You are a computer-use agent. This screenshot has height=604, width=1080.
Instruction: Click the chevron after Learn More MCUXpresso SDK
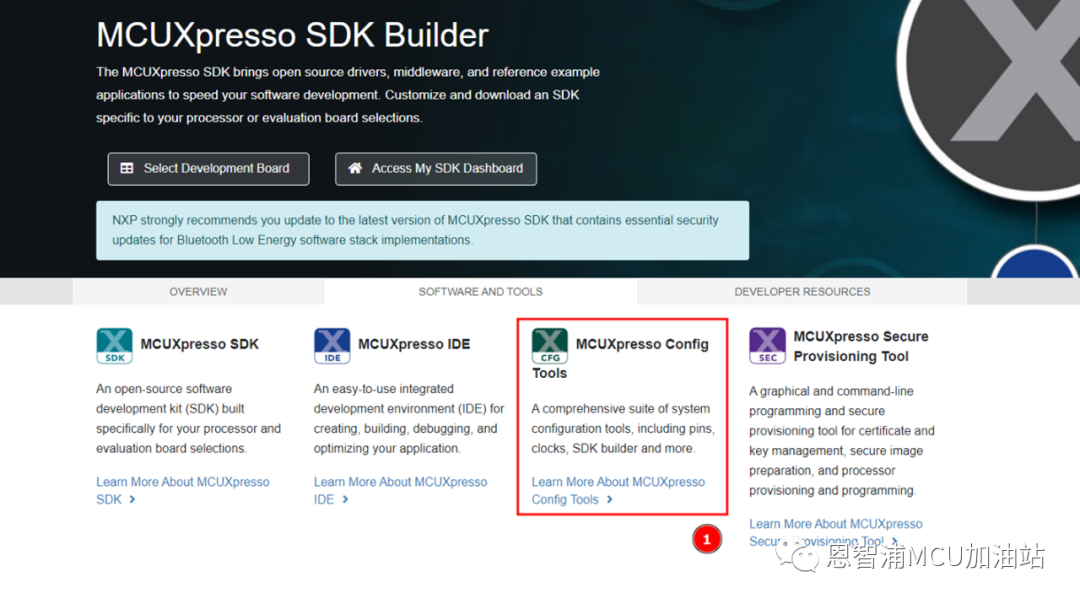pyautogui.click(x=132, y=499)
